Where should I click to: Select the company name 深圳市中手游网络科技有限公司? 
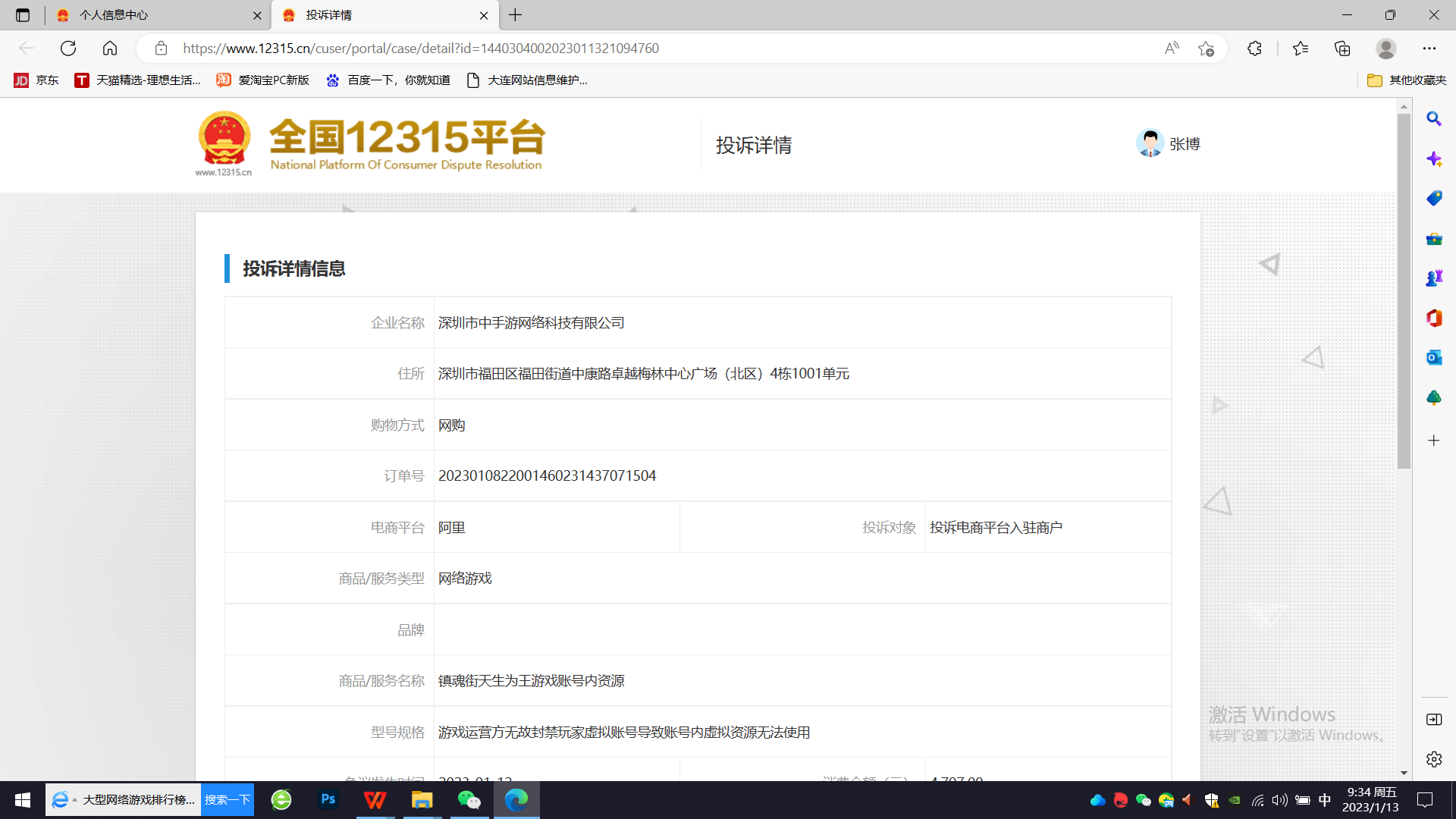coord(532,323)
